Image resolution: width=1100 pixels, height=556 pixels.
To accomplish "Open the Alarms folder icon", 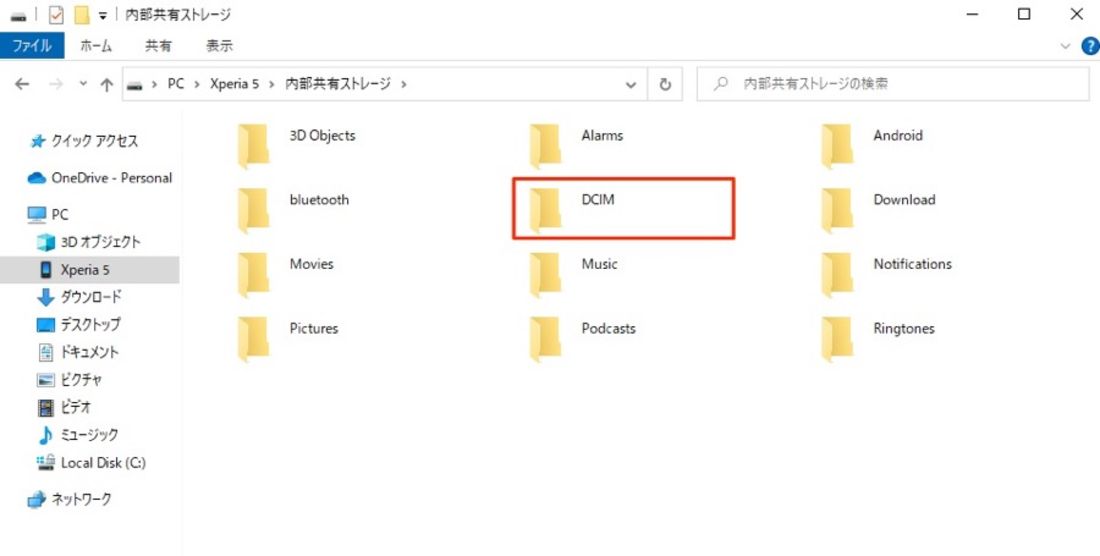I will tap(545, 146).
